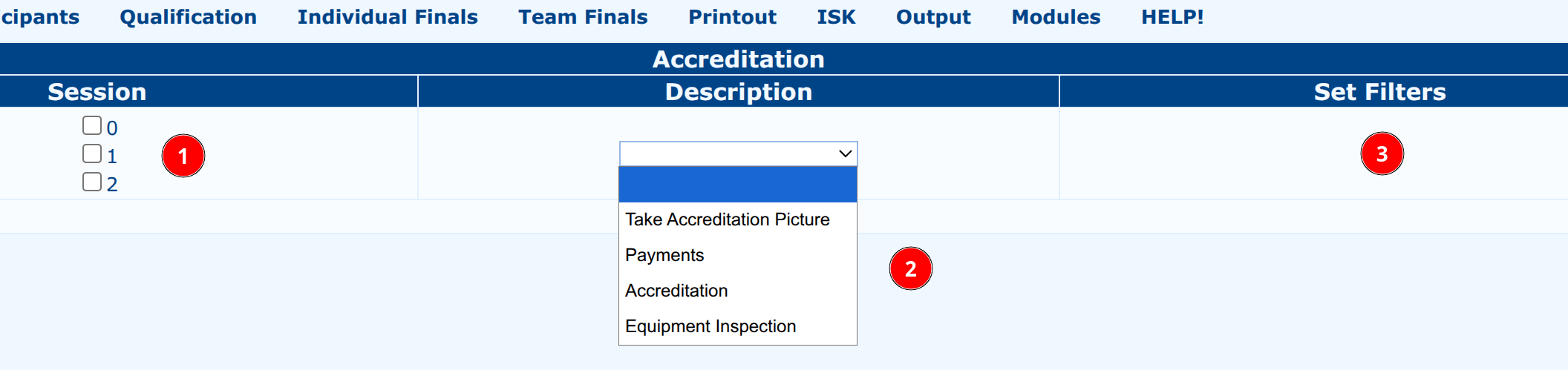Open the Qualification menu
Viewport: 1568px width, 370px height.
(x=189, y=17)
